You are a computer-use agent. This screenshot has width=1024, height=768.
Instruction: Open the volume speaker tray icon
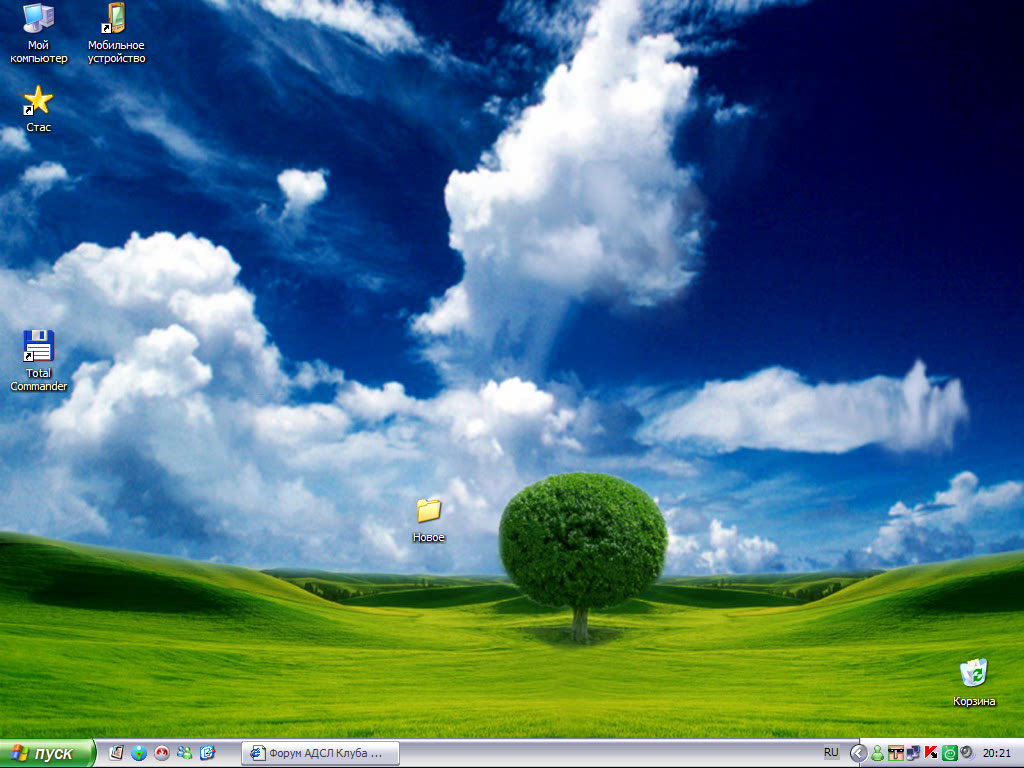tap(967, 753)
